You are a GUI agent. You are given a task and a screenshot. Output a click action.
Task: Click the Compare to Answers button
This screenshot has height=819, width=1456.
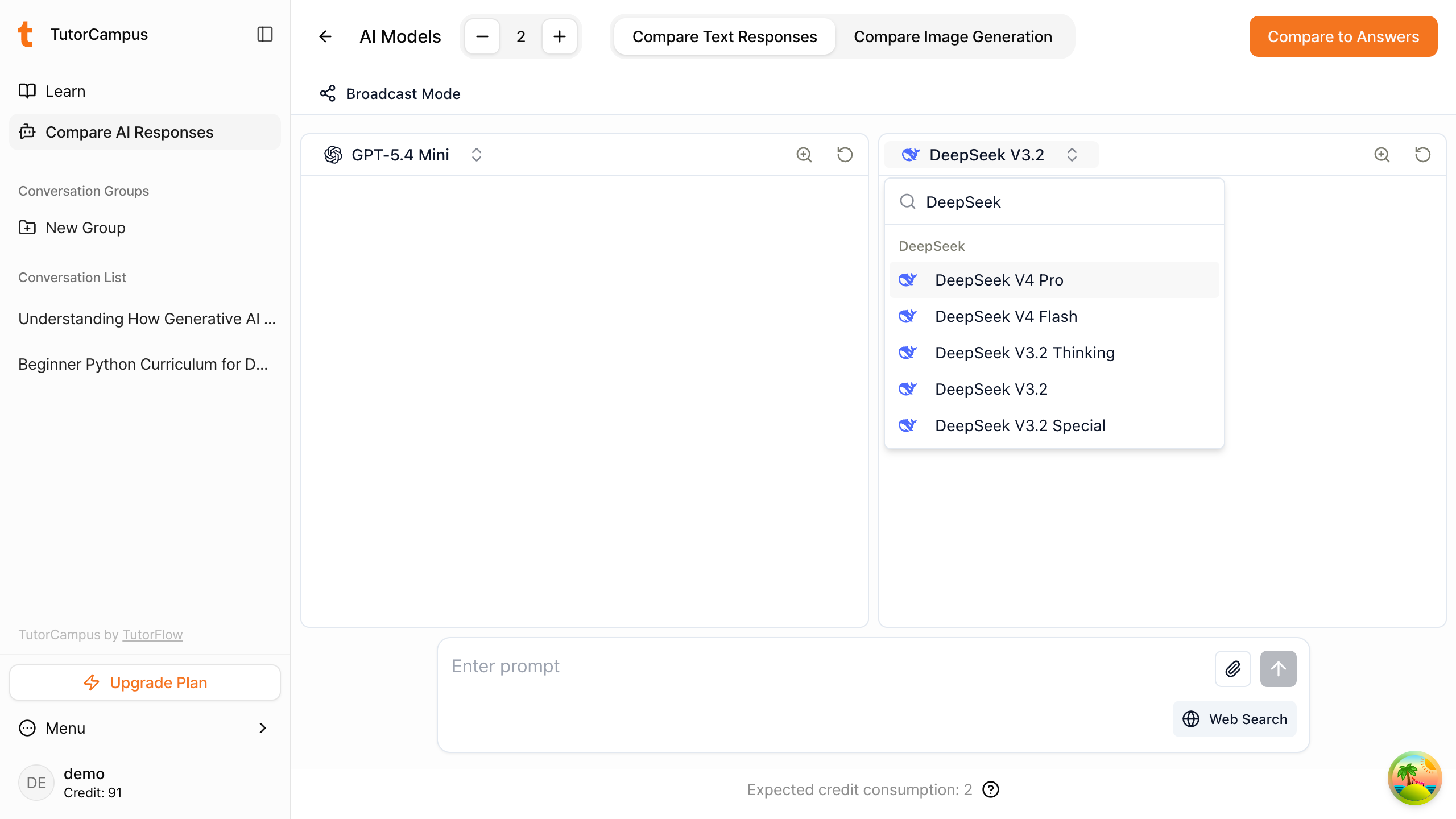tap(1343, 36)
